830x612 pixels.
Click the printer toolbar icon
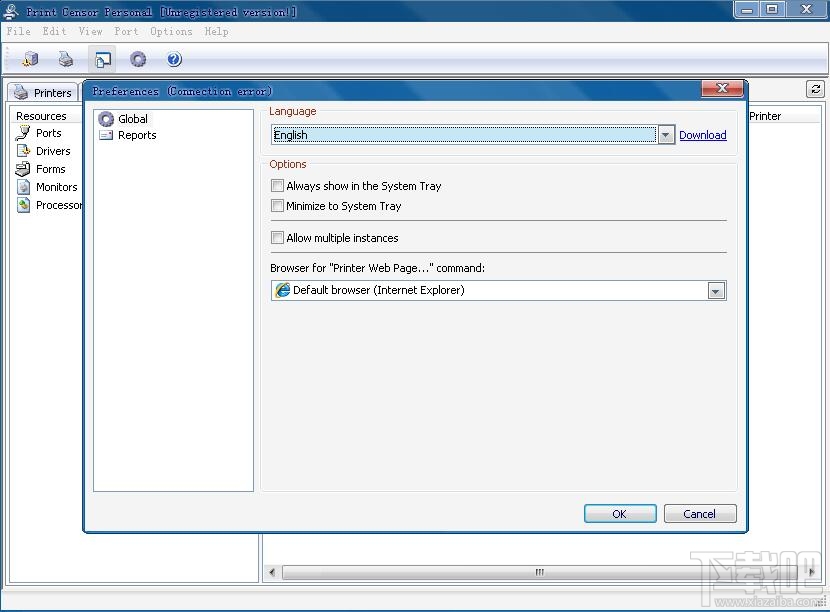66,59
